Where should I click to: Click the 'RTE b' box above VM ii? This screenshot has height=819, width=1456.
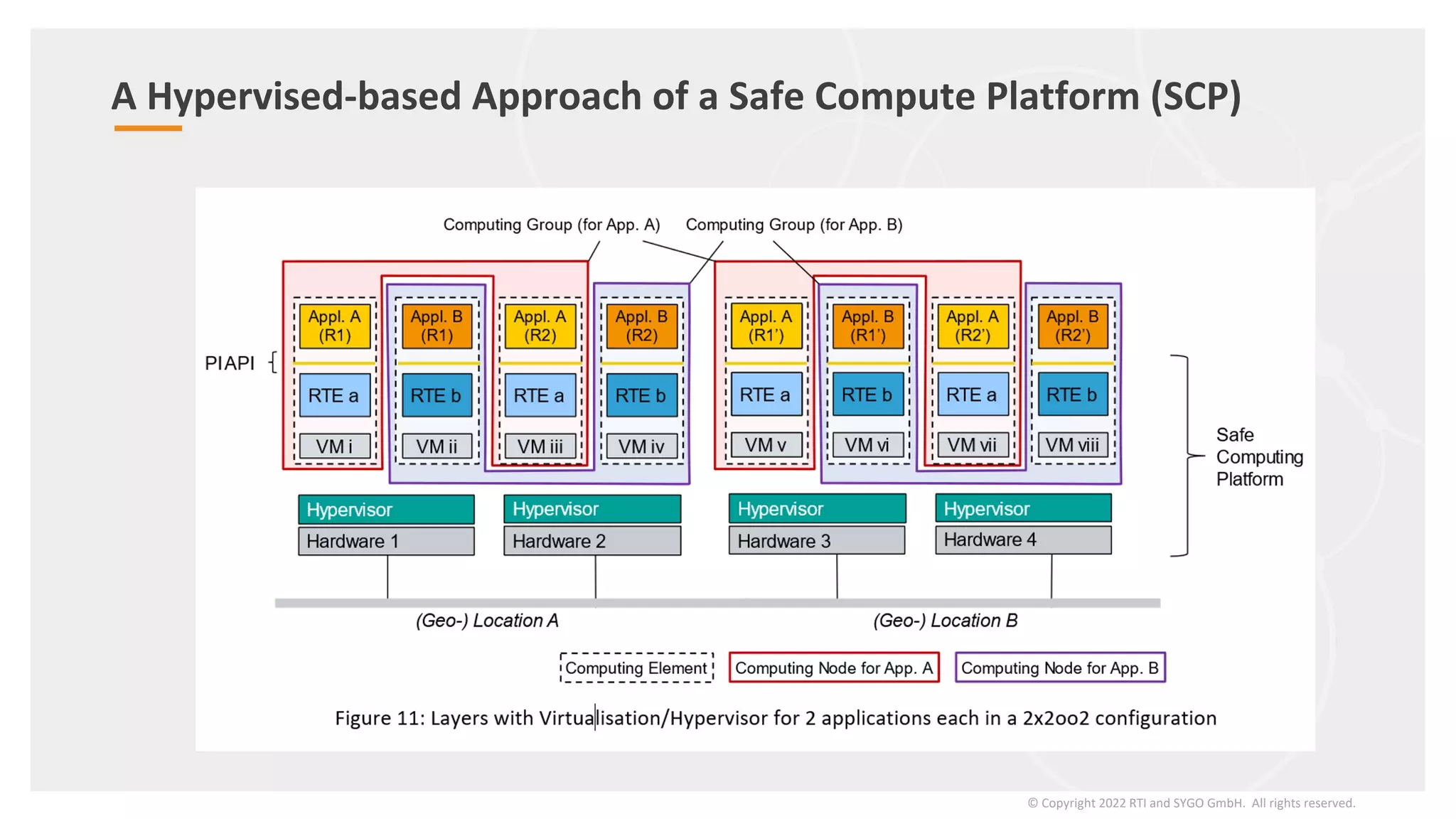[437, 395]
